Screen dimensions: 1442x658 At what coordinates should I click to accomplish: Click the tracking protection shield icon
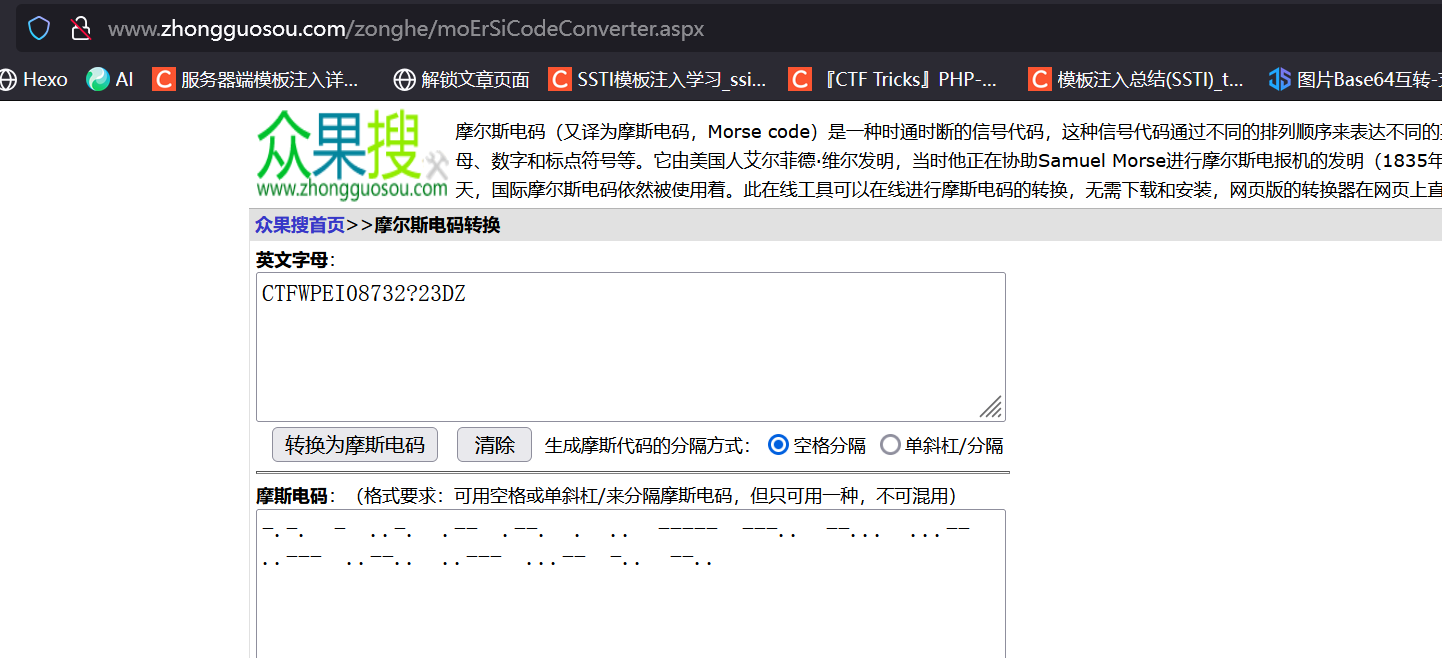39,27
